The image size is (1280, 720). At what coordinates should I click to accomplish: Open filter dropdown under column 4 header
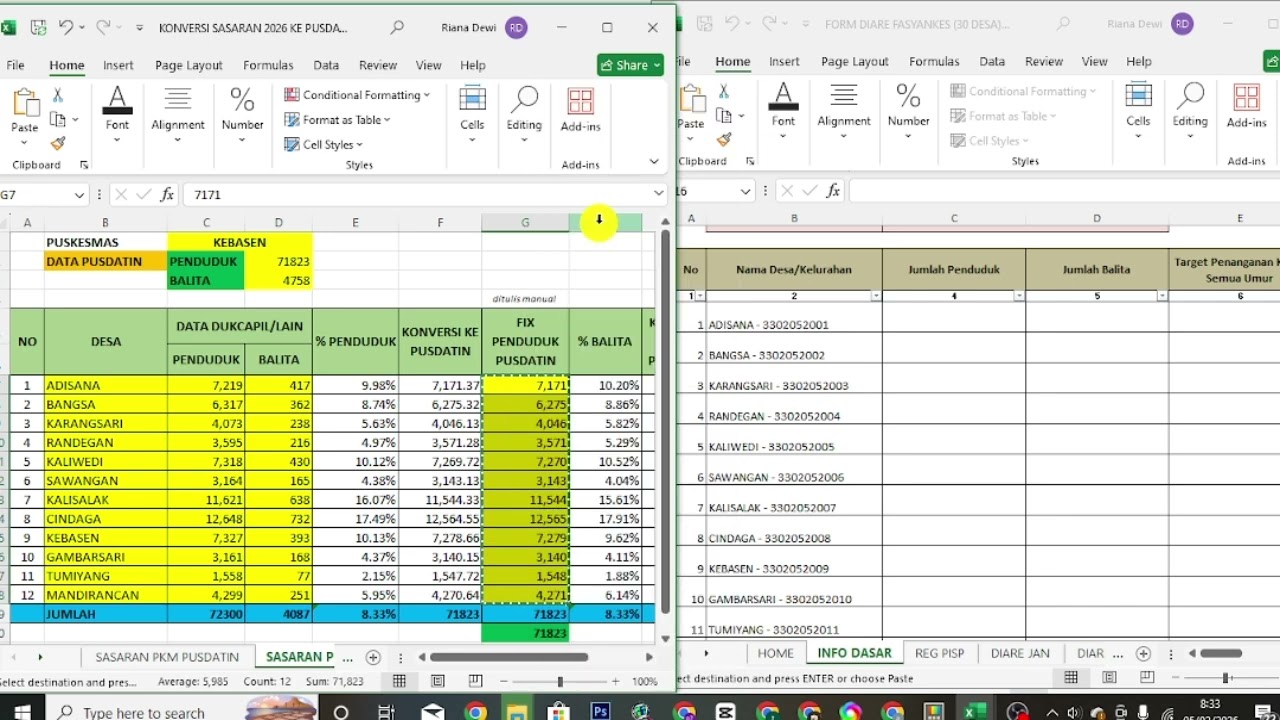click(x=1019, y=296)
